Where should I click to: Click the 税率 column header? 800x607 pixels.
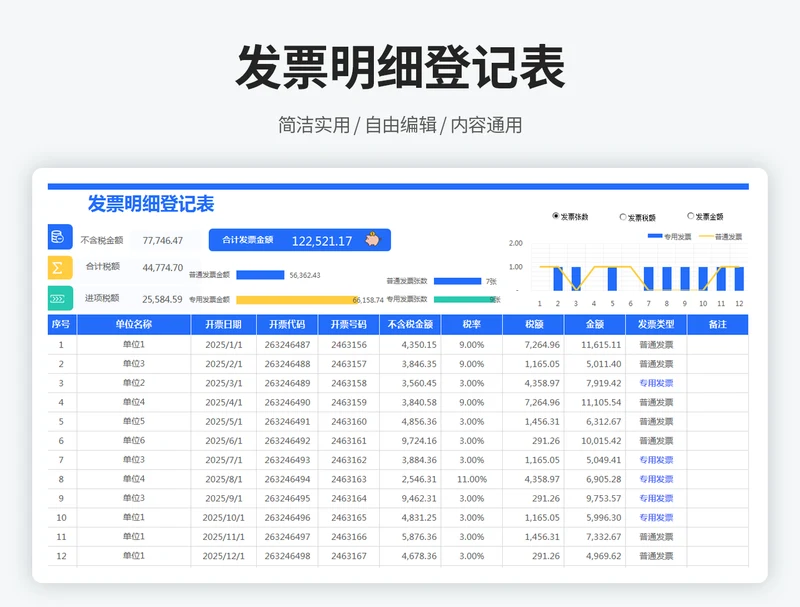pos(472,324)
